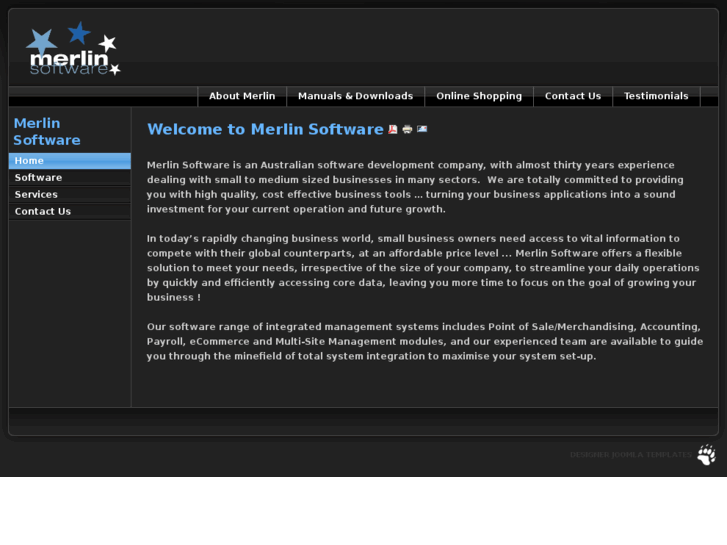Click the paw print icon in footer
Viewport: 727px width, 545px height.
coord(707,455)
